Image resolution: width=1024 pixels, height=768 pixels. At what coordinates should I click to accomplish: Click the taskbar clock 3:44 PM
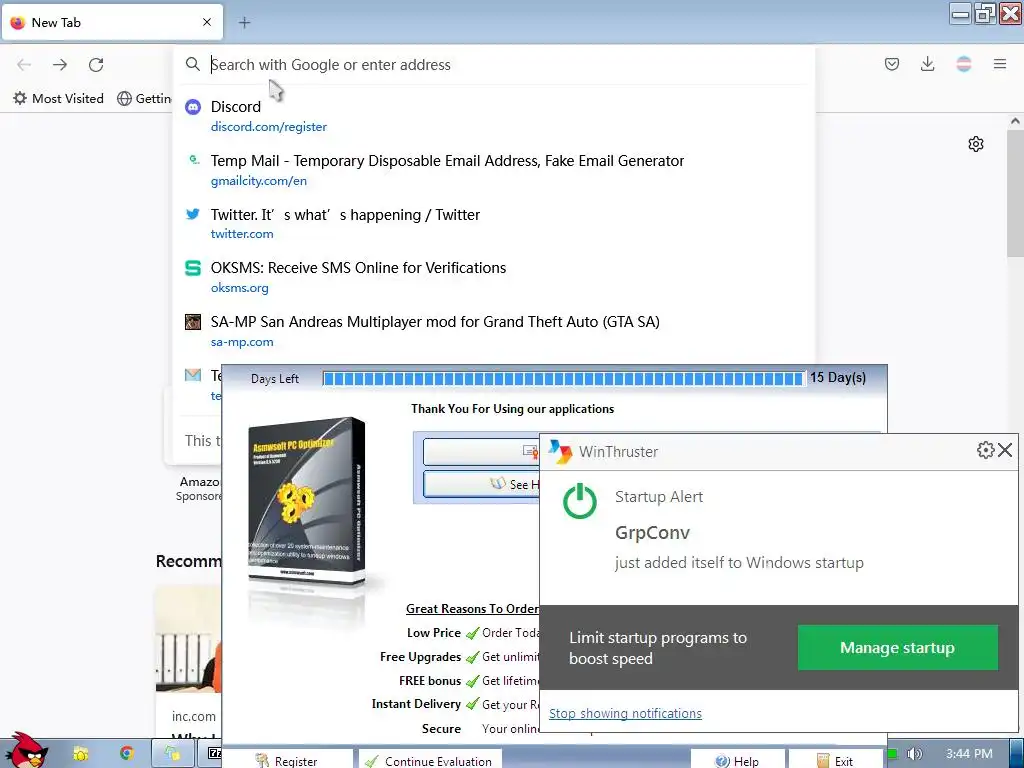point(968,754)
